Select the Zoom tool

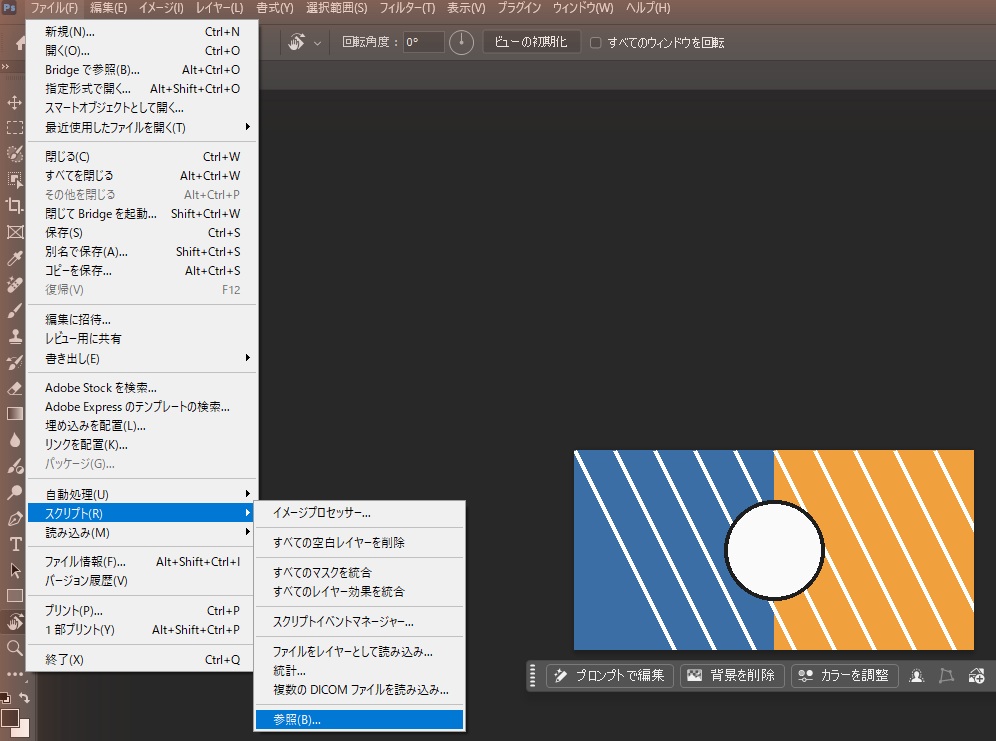(x=14, y=648)
